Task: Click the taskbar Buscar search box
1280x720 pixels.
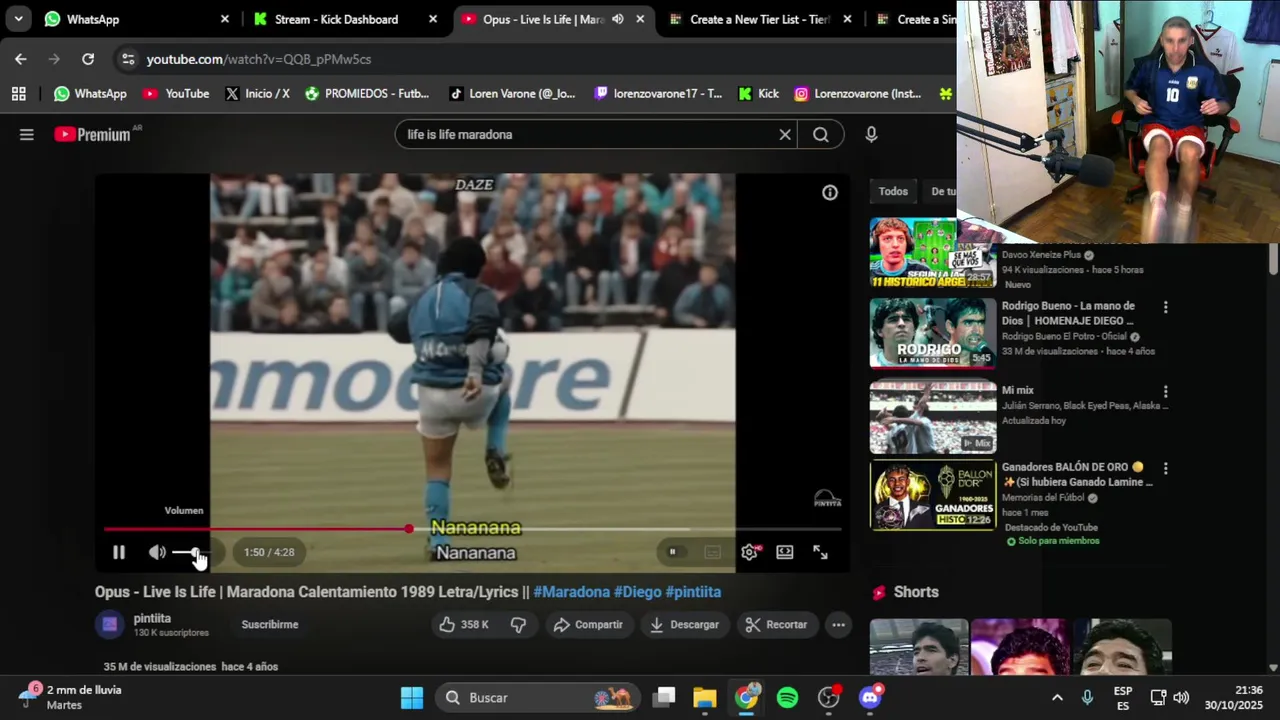Action: (540, 698)
